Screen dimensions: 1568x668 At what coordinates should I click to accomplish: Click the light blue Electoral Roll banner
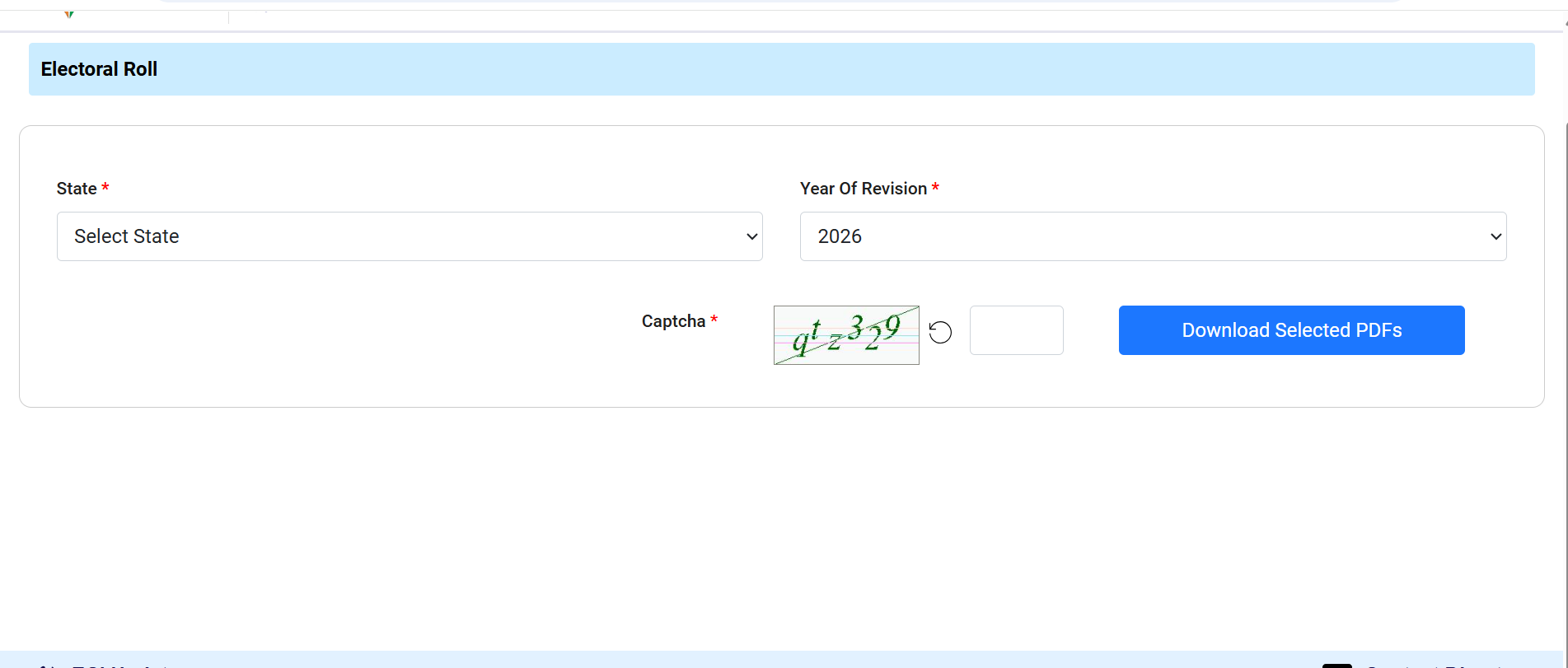[x=824, y=69]
